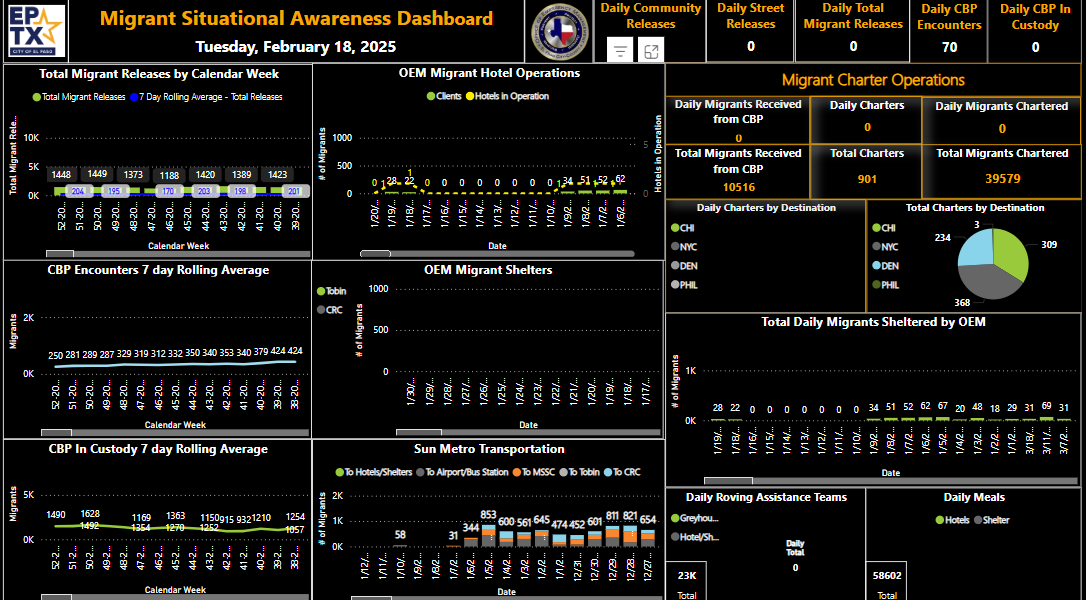
Task: Select Greyhound in Daily Roving Assistance Teams legend
Action: (x=674, y=518)
